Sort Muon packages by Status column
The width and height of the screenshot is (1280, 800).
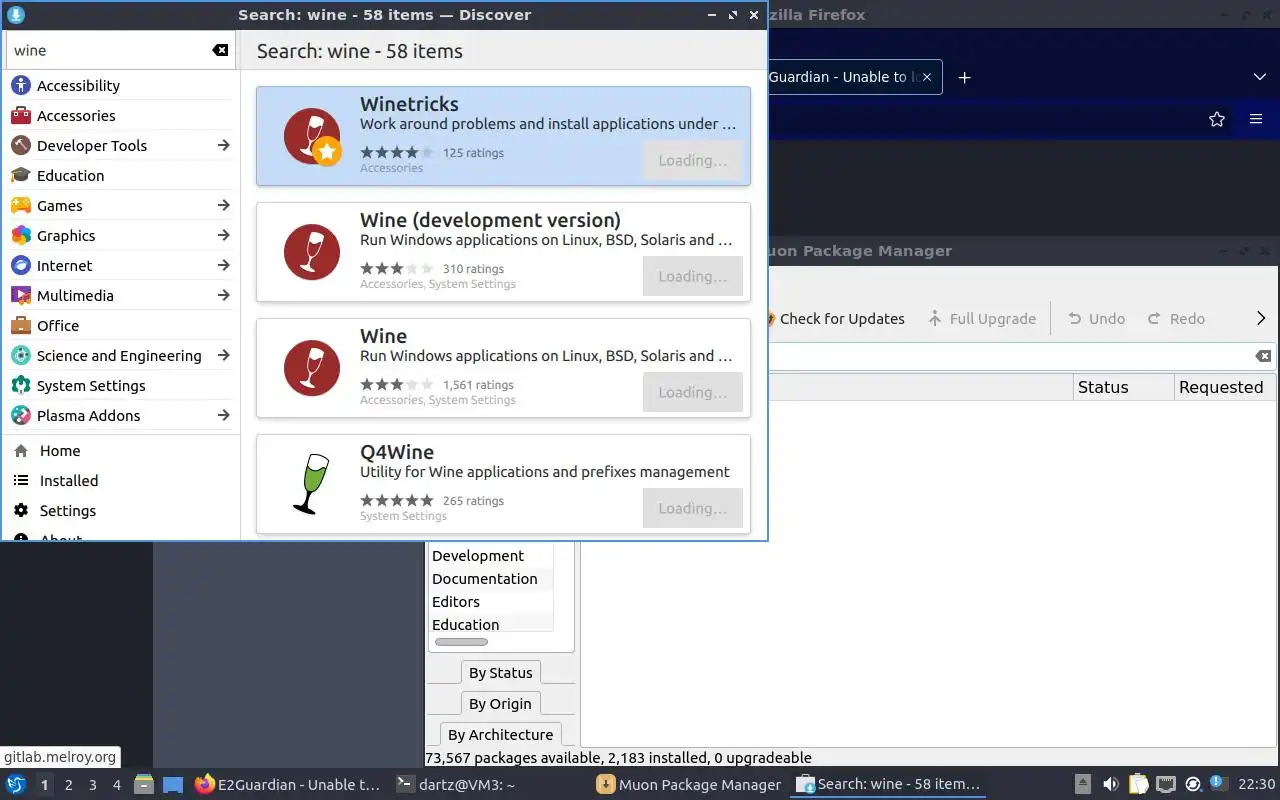(x=1123, y=387)
